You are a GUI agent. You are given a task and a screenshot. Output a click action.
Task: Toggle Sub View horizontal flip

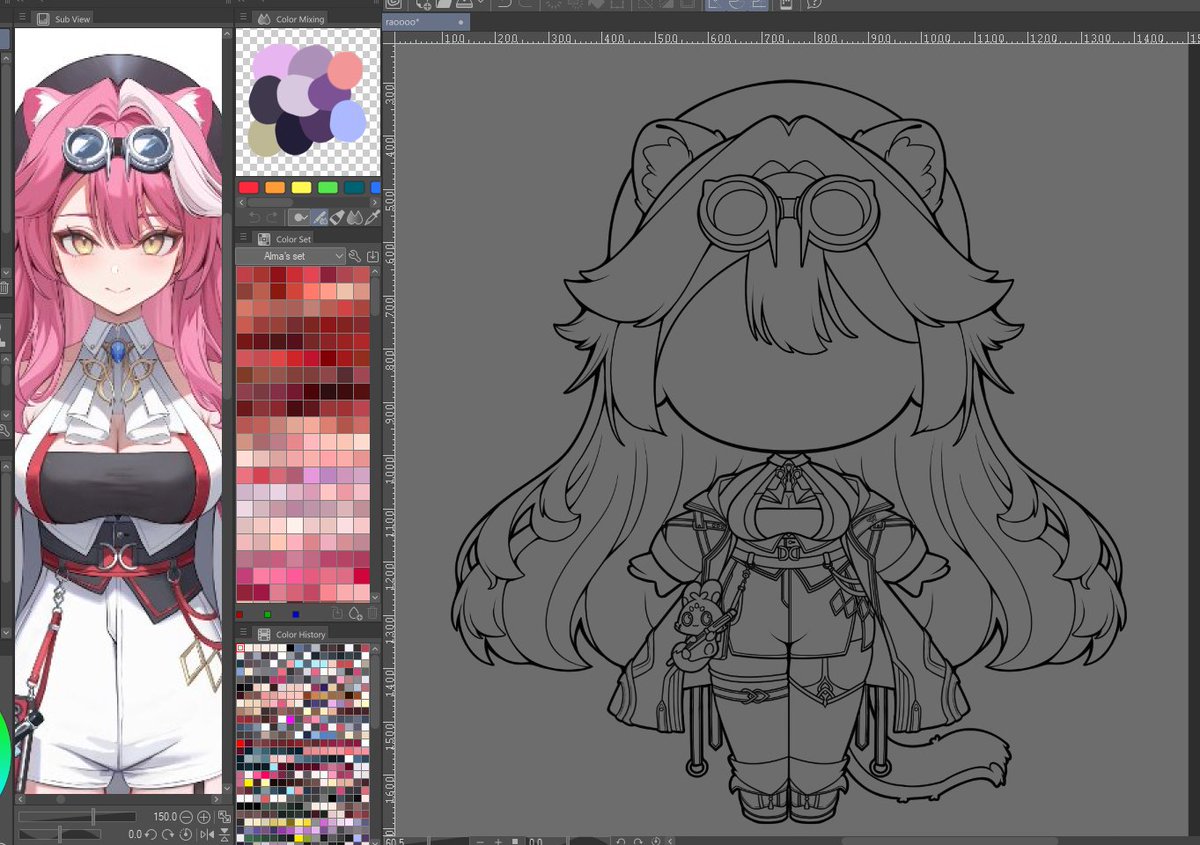coord(207,834)
